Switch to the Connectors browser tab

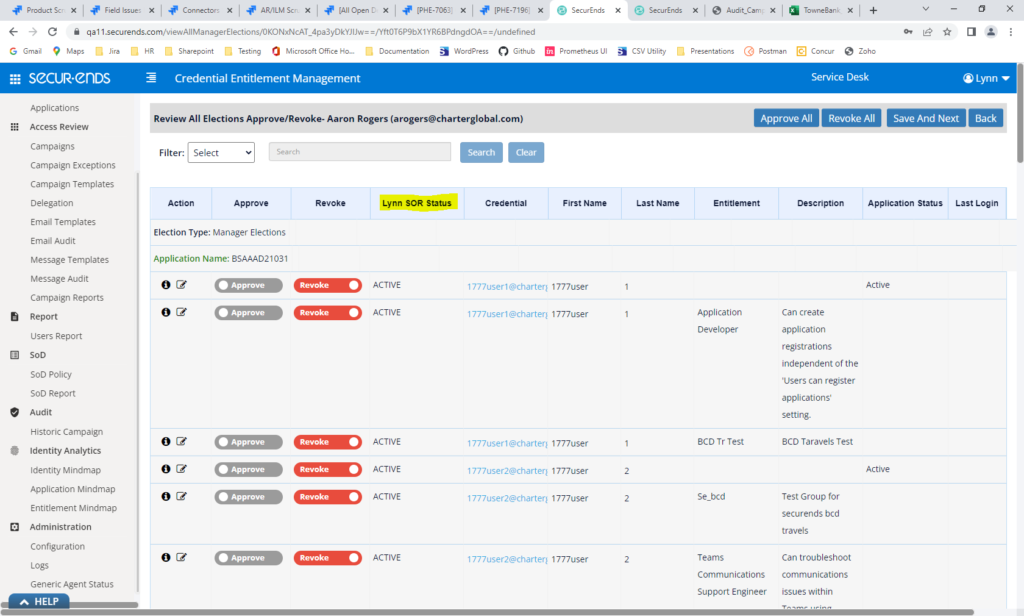[x=200, y=10]
